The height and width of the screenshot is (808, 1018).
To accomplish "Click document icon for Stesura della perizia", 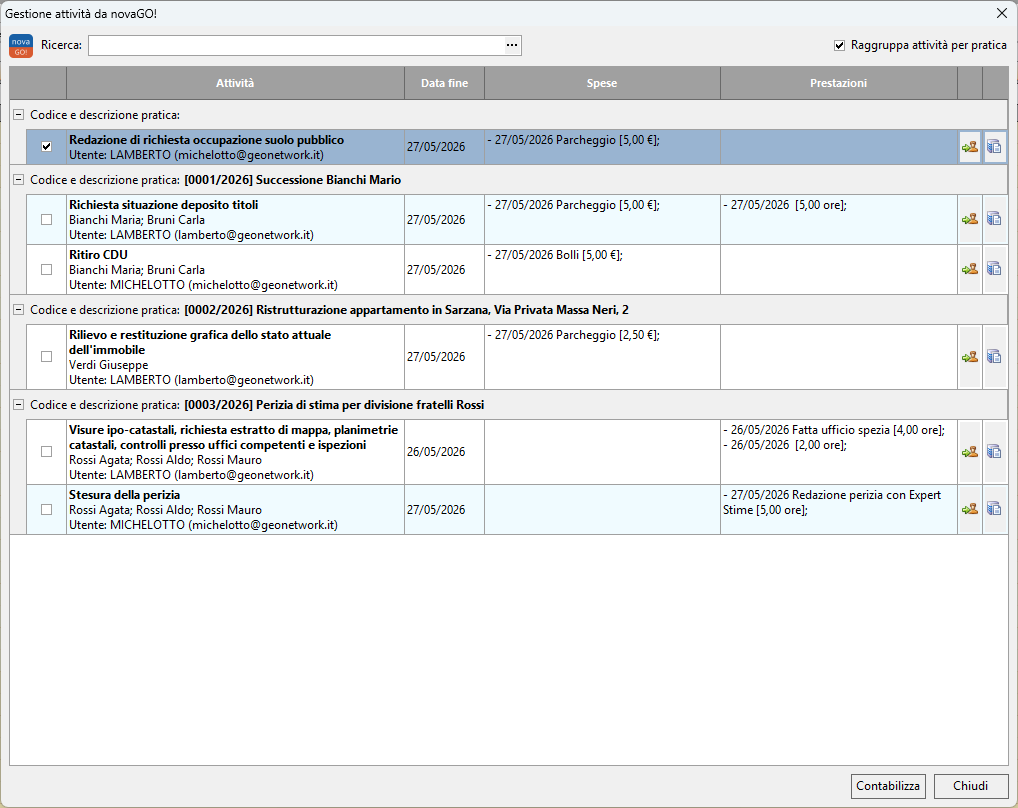I will 994,509.
